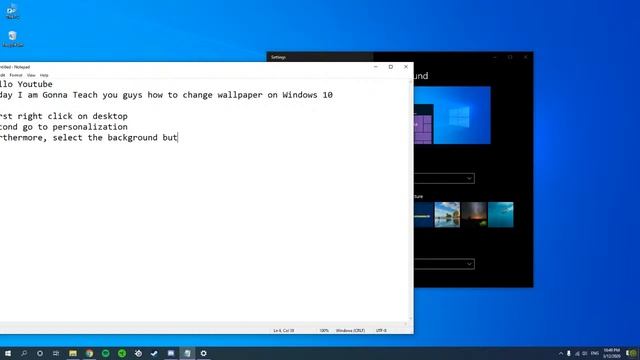Image resolution: width=640 pixels, height=360 pixels.
Task: Open the volume tray icon
Action: [x=585, y=353]
